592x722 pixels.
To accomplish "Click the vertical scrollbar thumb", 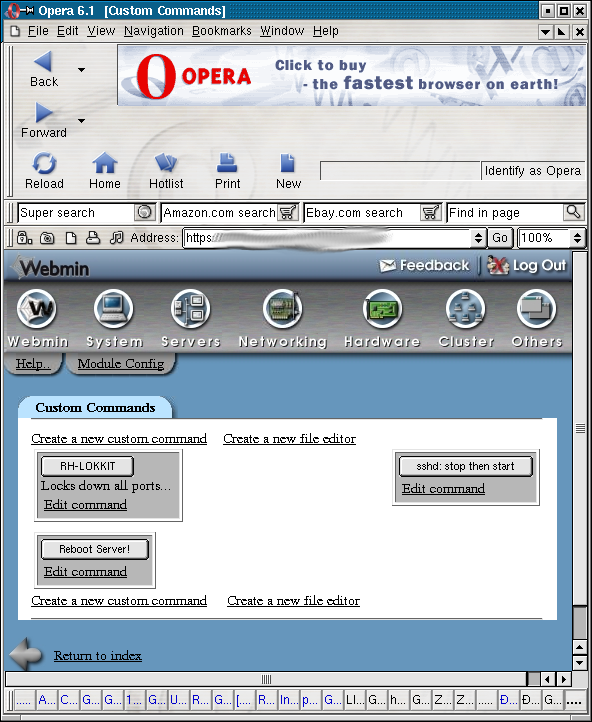I will tap(580, 428).
